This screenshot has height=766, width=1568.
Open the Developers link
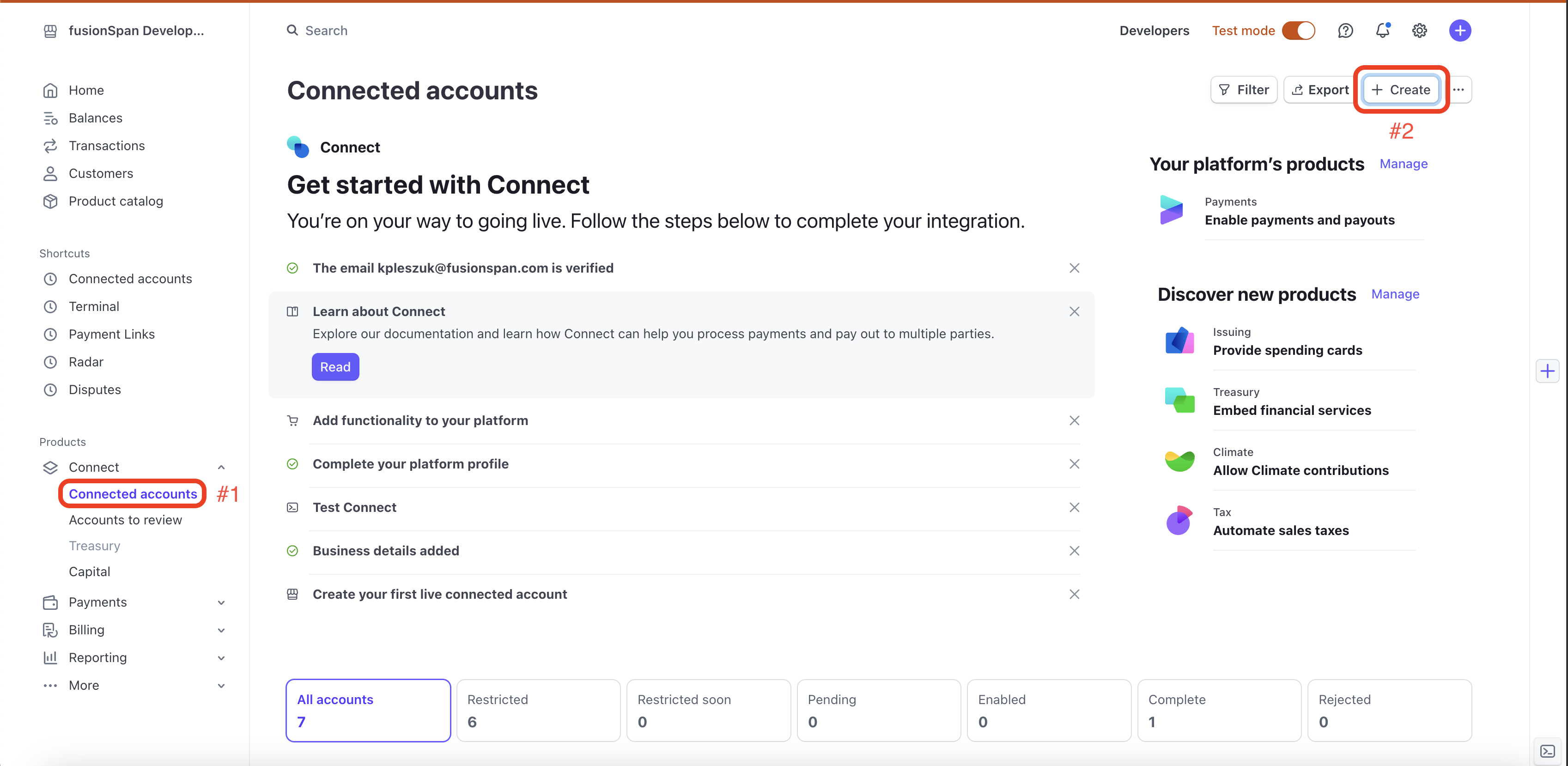(x=1154, y=30)
